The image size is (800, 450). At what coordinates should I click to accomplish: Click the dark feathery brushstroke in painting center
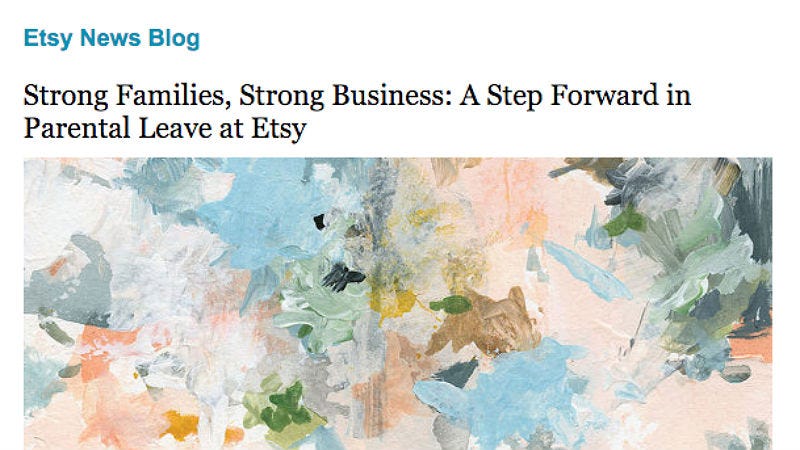click(343, 278)
